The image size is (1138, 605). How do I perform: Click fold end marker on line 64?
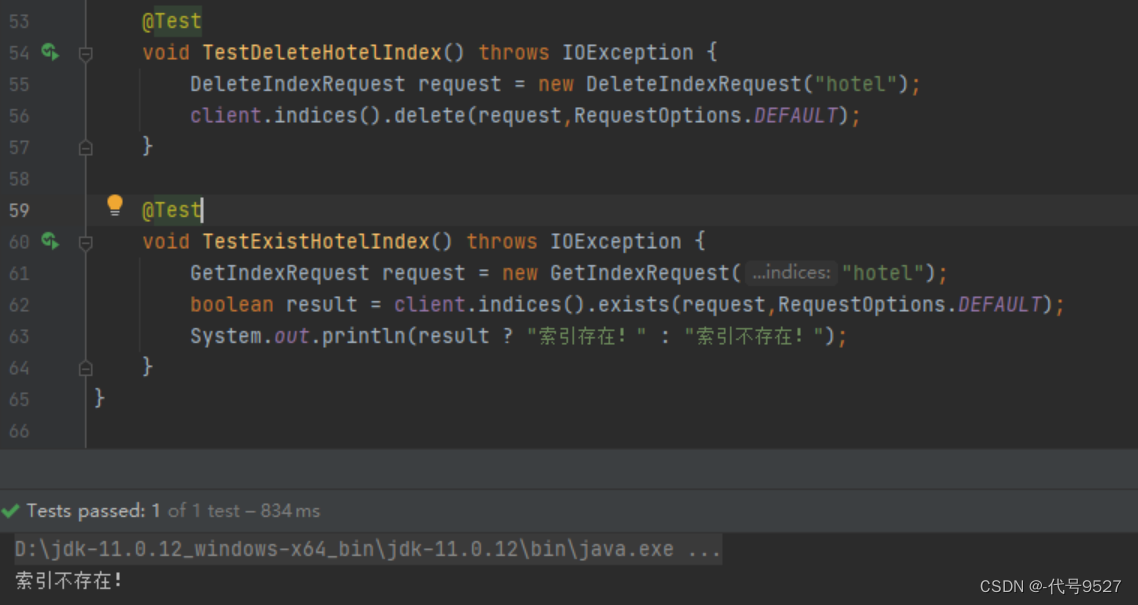(85, 369)
